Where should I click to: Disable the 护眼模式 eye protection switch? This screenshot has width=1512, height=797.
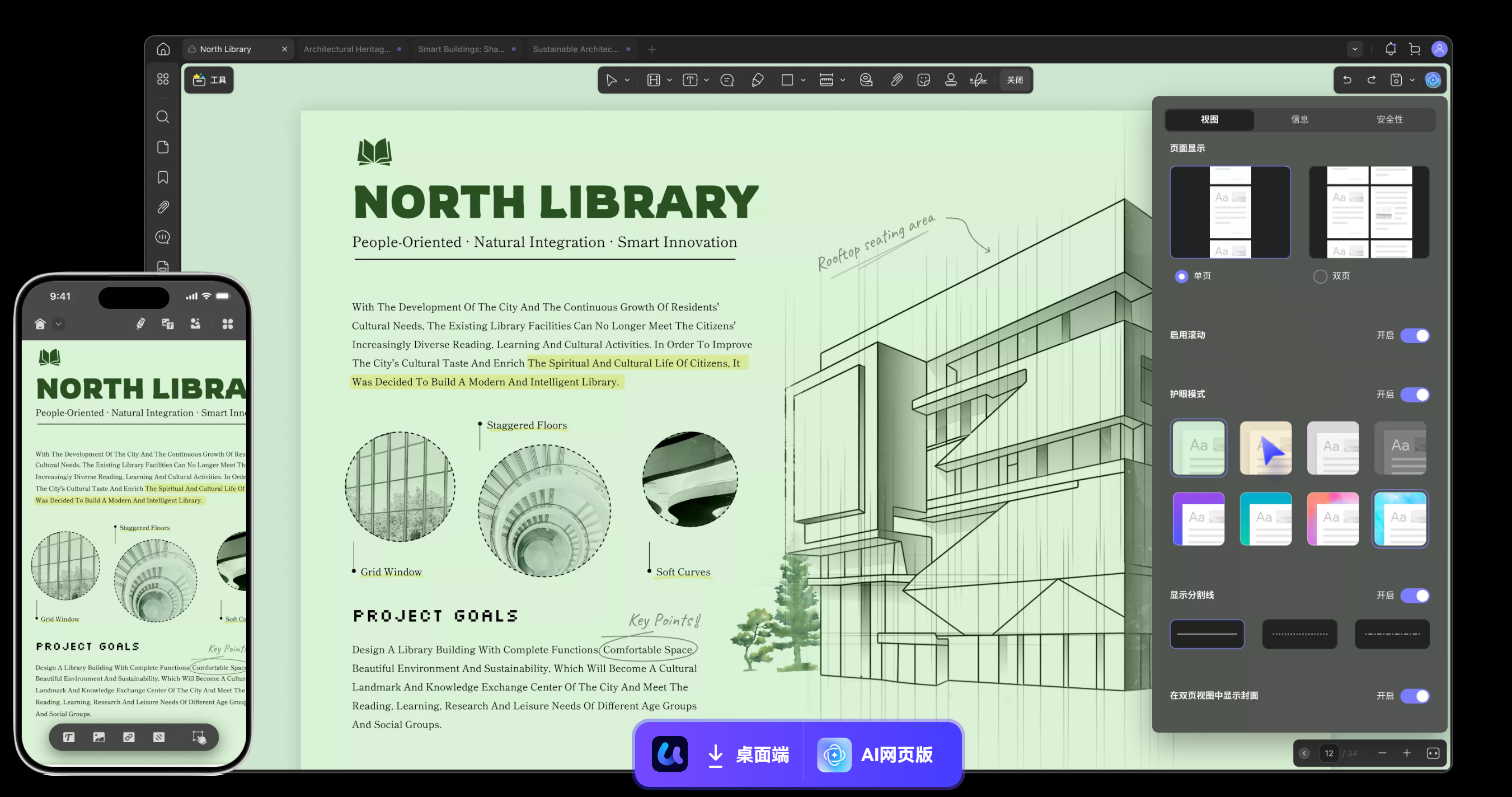(x=1415, y=395)
